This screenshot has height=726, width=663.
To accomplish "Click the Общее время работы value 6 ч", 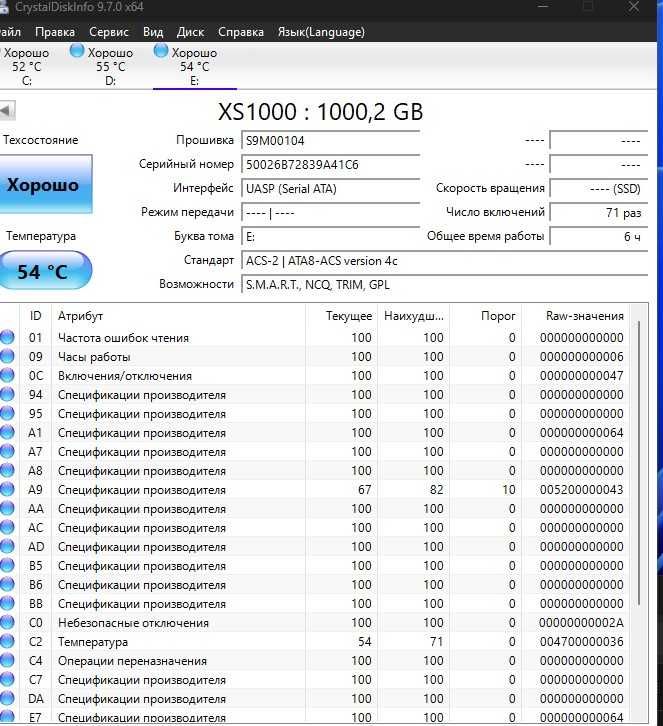I will point(598,237).
